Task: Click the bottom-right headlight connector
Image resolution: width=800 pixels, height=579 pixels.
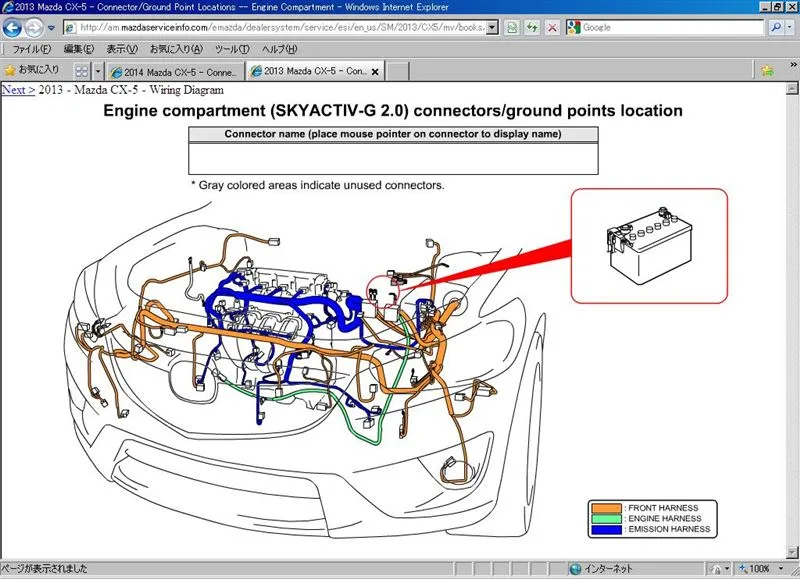Action: click(449, 463)
